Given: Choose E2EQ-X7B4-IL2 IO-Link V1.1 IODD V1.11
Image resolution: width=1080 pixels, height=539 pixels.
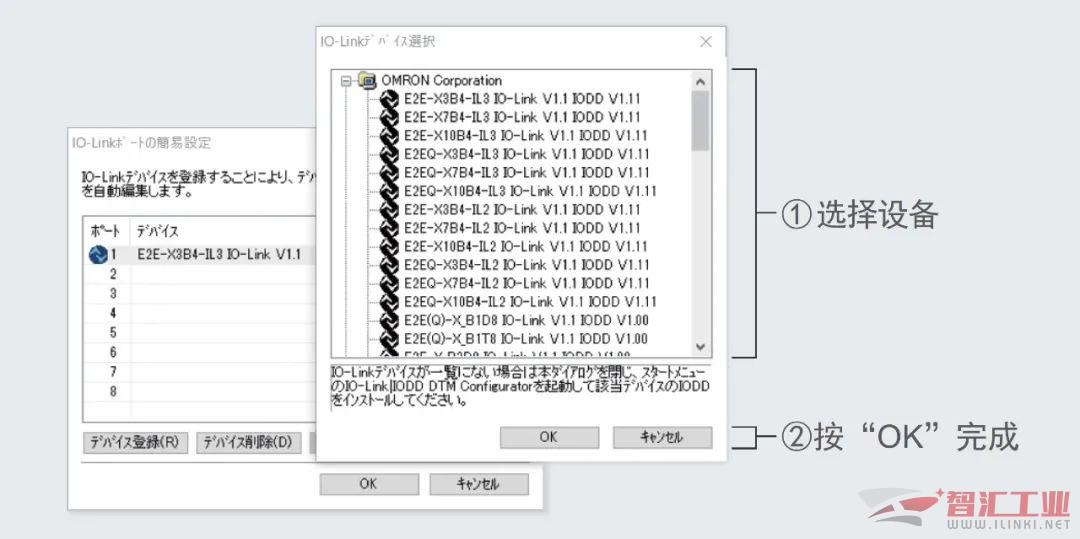Looking at the screenshot, I should click(x=527, y=284).
